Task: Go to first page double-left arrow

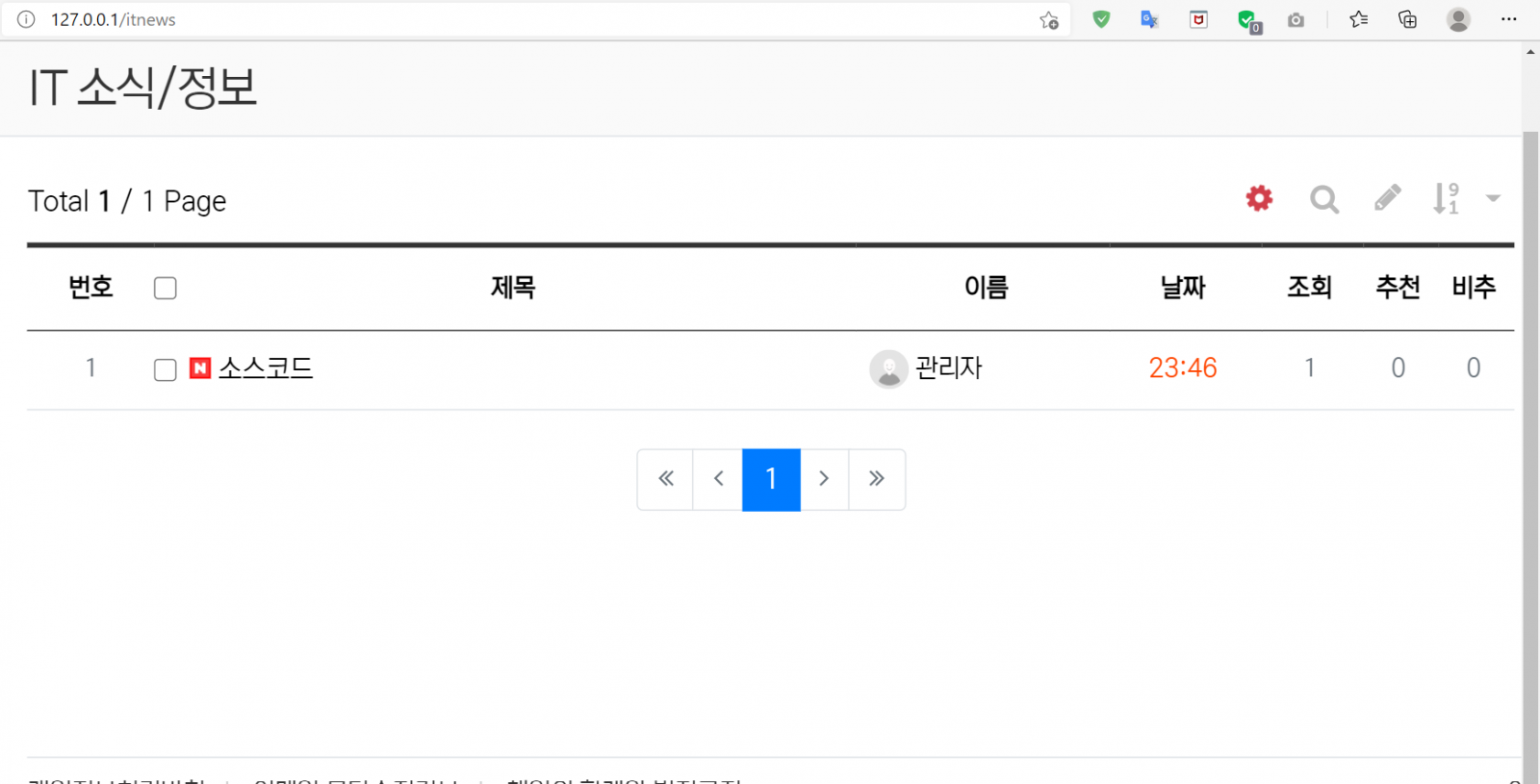Action: pos(666,479)
